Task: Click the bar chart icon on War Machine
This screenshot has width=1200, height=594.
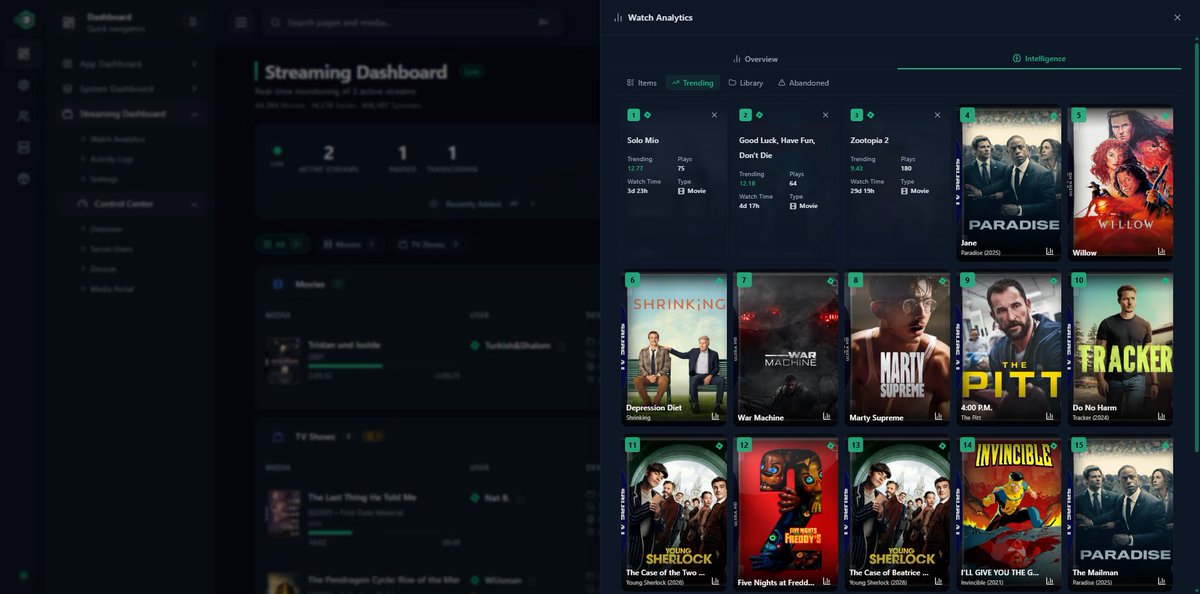Action: click(x=827, y=416)
